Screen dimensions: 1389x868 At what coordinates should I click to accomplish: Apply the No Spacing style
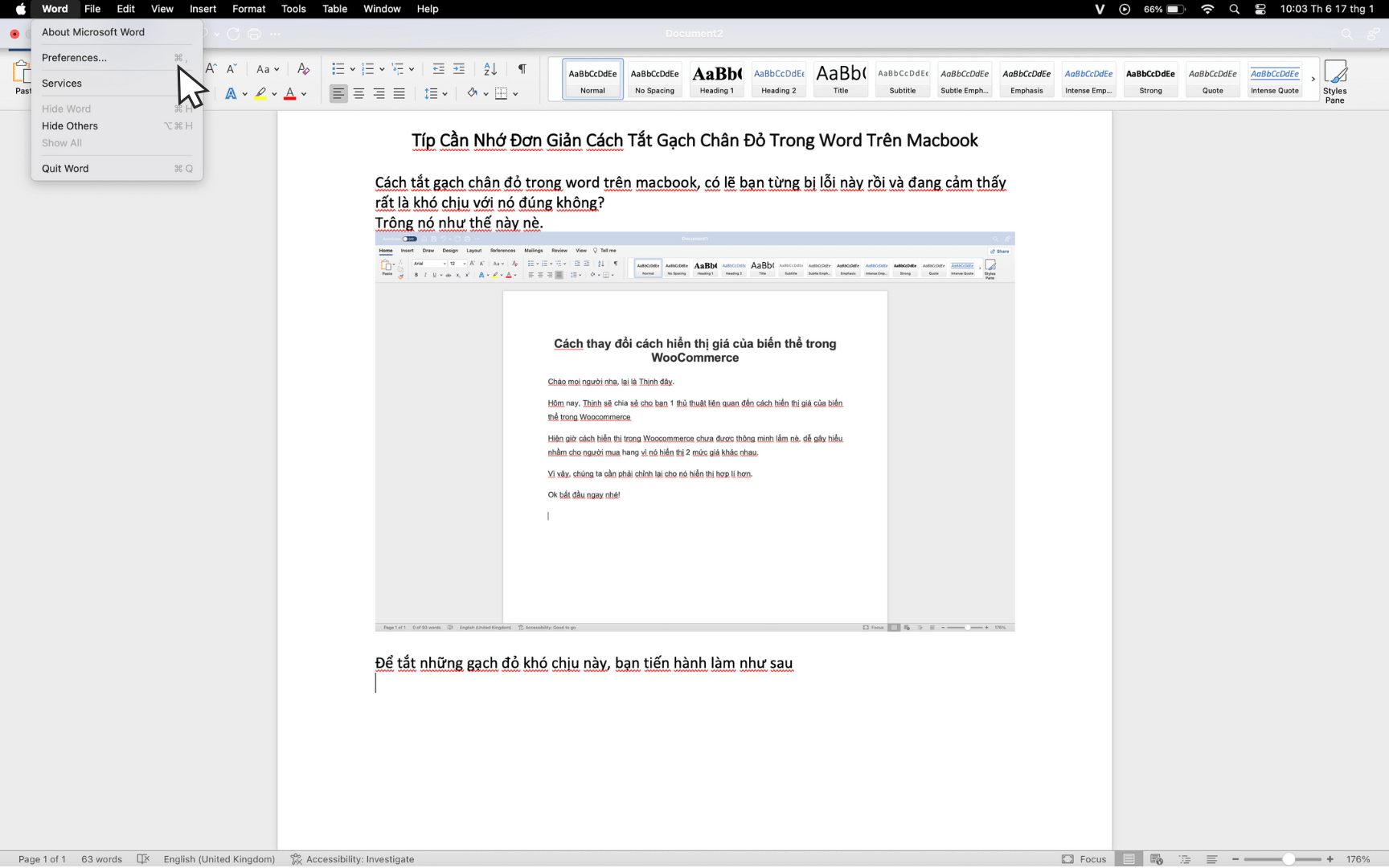coord(654,79)
